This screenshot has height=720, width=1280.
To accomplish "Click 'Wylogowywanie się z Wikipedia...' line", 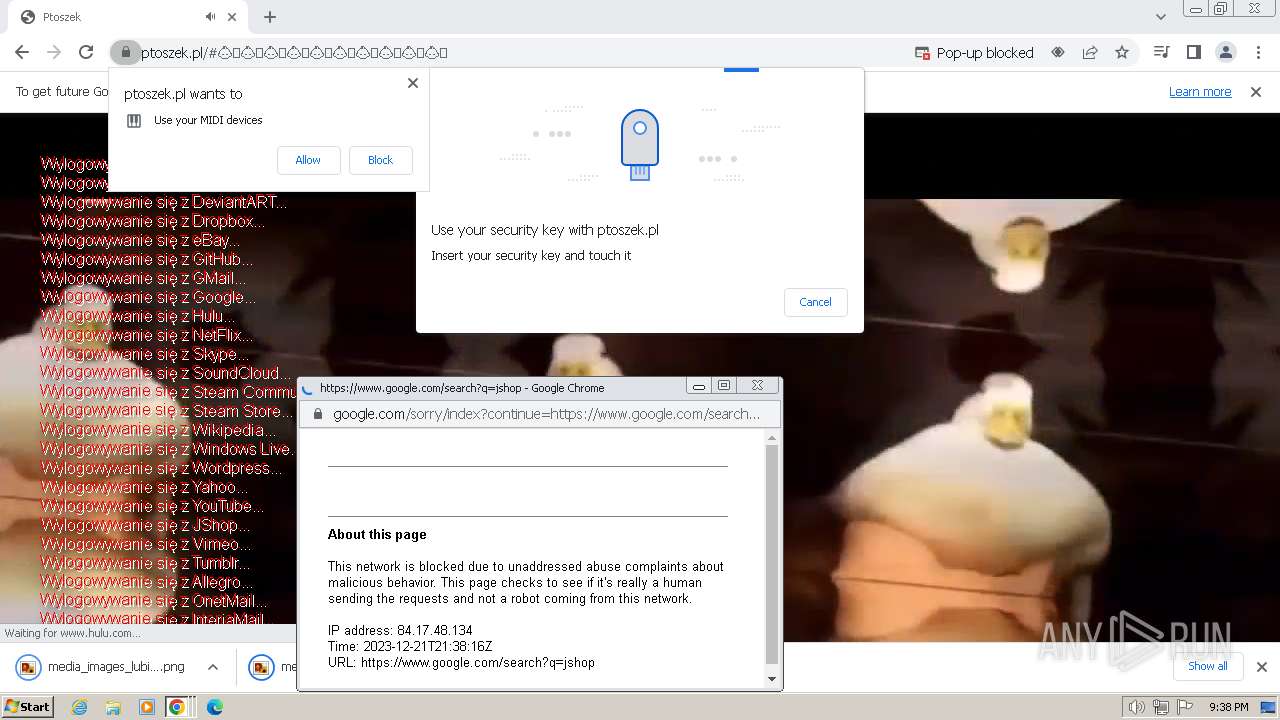I will 158,430.
